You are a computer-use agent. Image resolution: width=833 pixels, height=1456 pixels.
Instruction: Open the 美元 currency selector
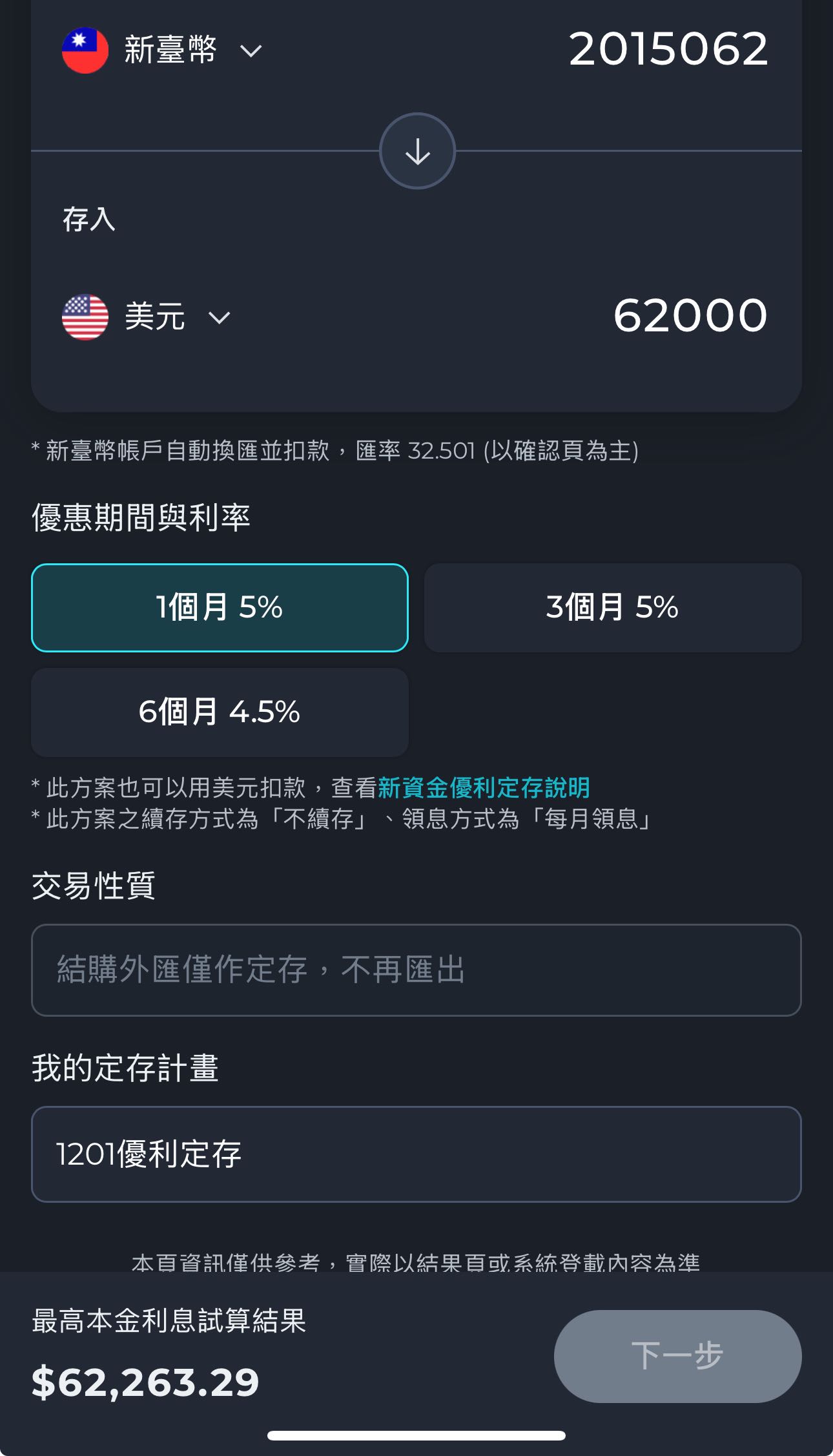[x=220, y=317]
